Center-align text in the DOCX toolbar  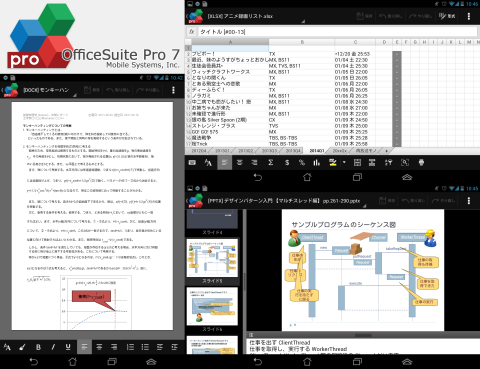[99, 347]
